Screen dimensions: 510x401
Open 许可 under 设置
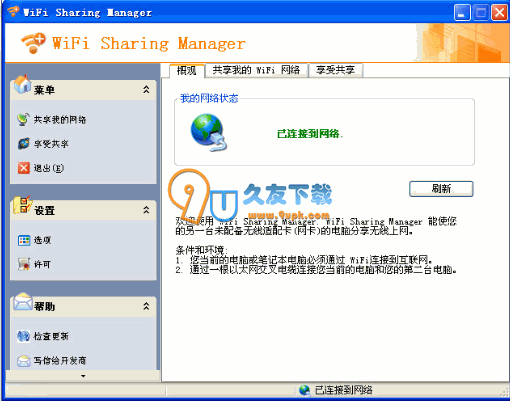click(42, 264)
